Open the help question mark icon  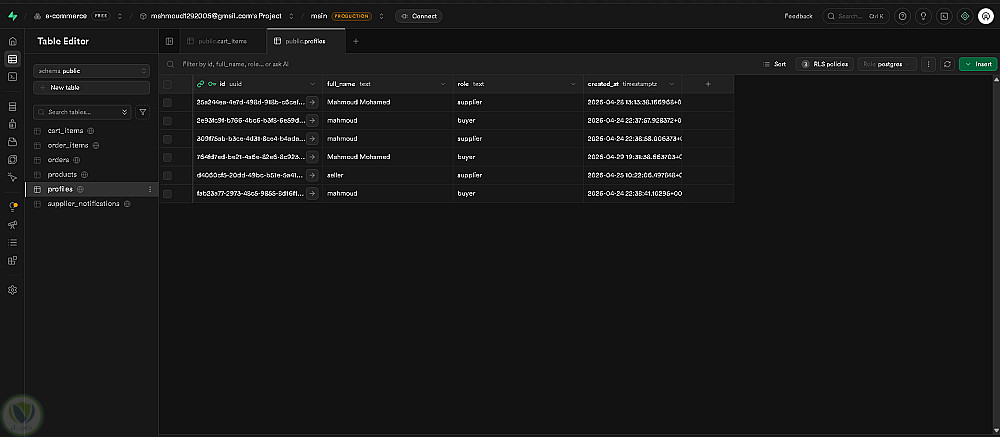click(902, 16)
